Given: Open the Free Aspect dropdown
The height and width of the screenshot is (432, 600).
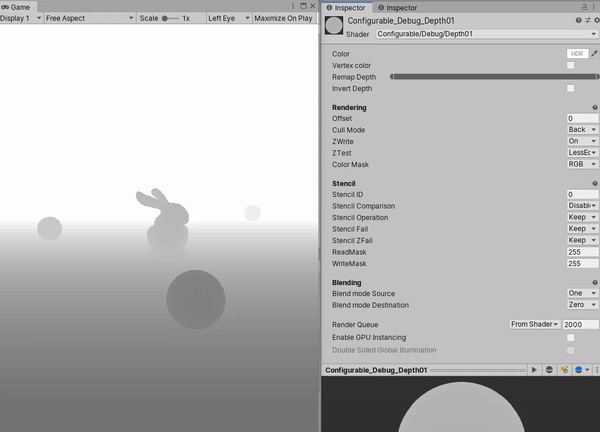Looking at the screenshot, I should click(x=90, y=18).
